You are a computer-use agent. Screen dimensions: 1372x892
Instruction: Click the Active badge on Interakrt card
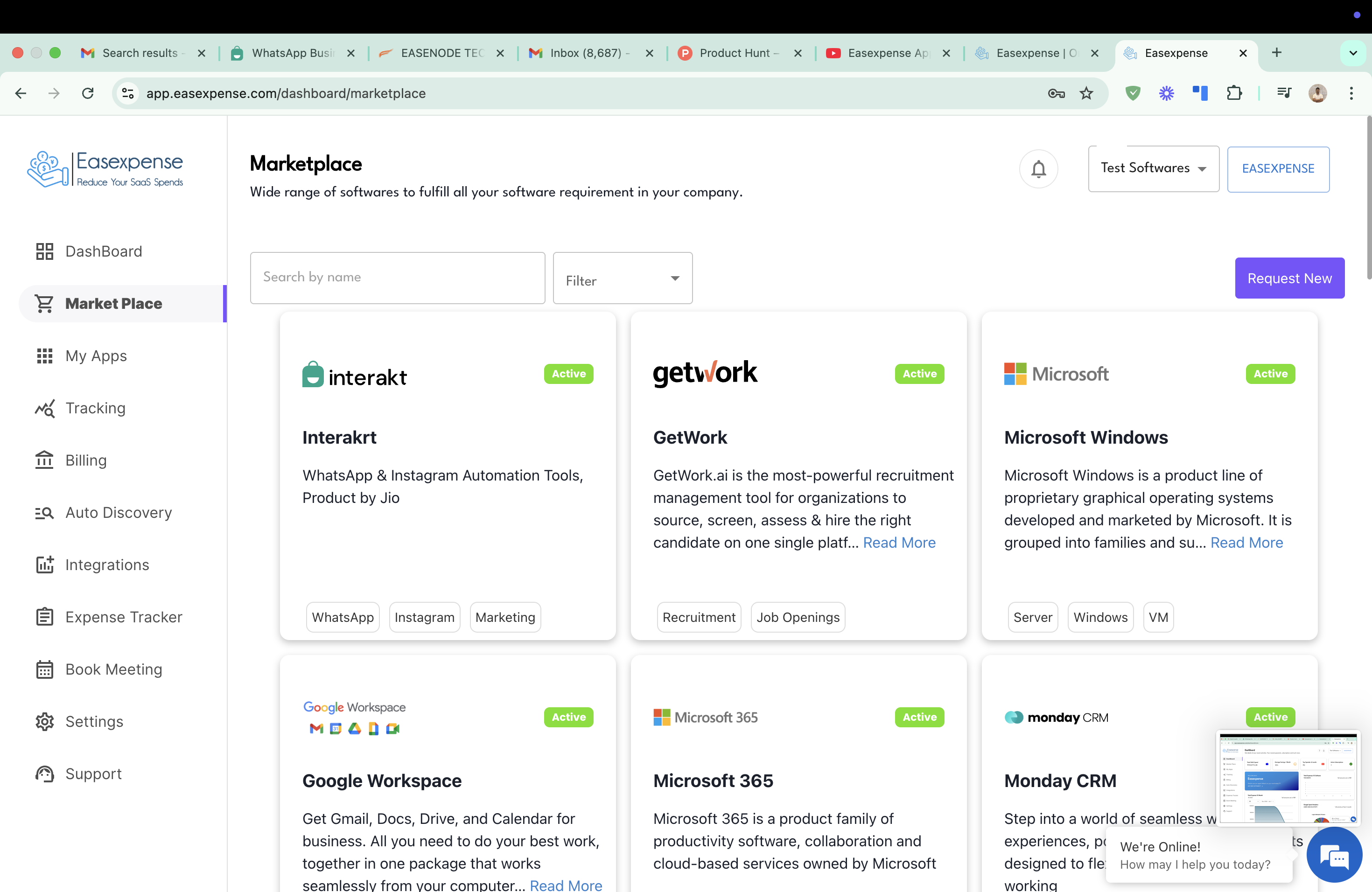click(x=568, y=373)
